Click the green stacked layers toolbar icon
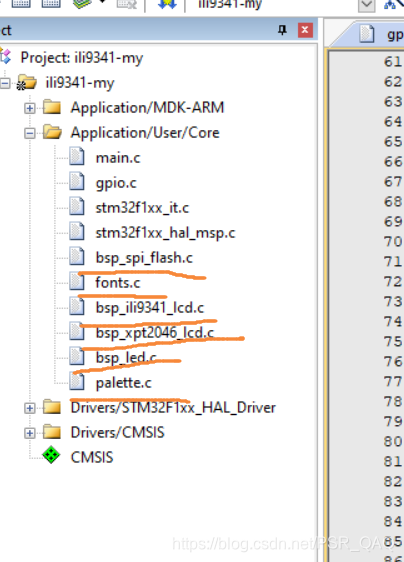Viewport: 404px width, 562px height. (x=82, y=4)
